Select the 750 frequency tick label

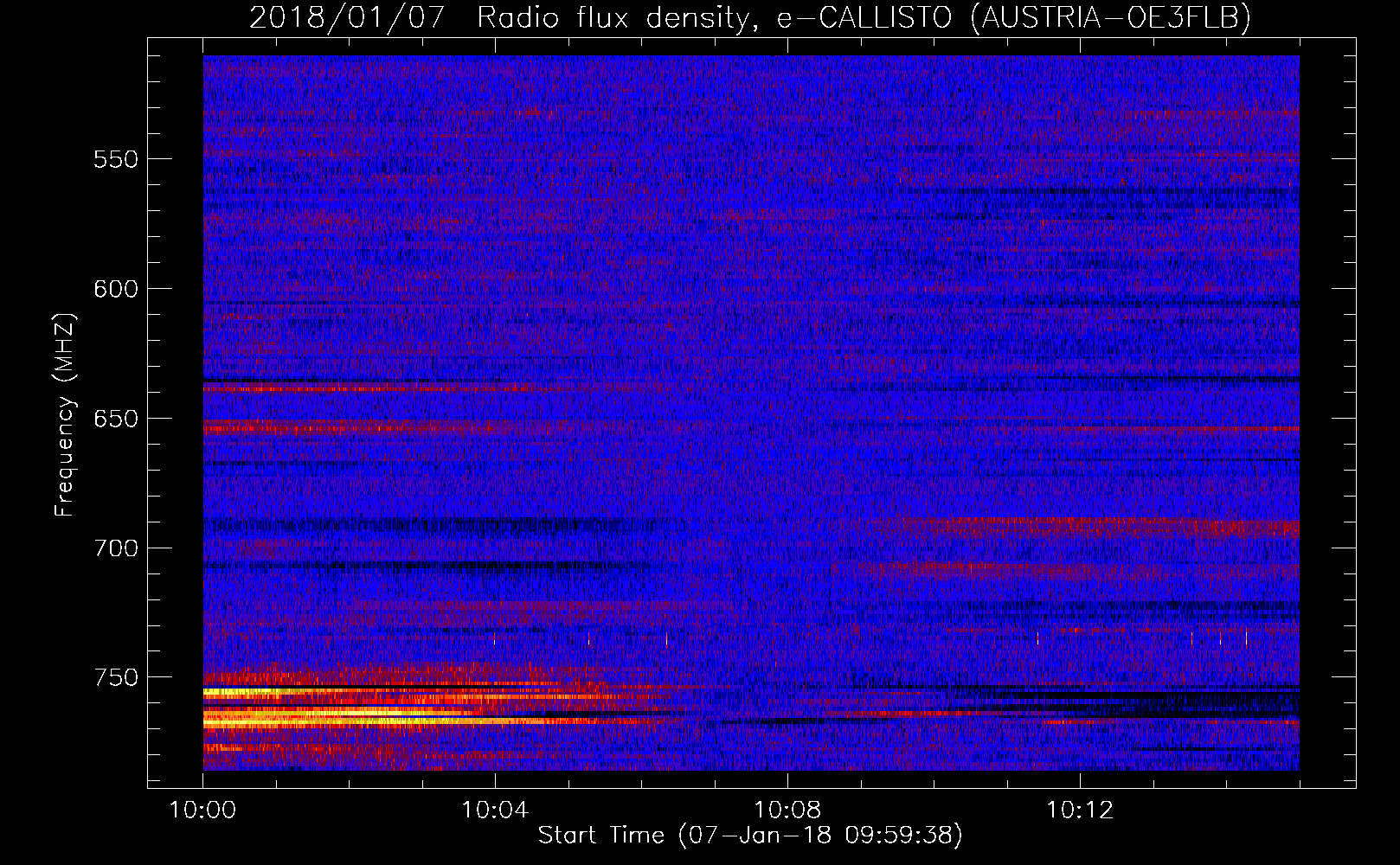(x=116, y=677)
